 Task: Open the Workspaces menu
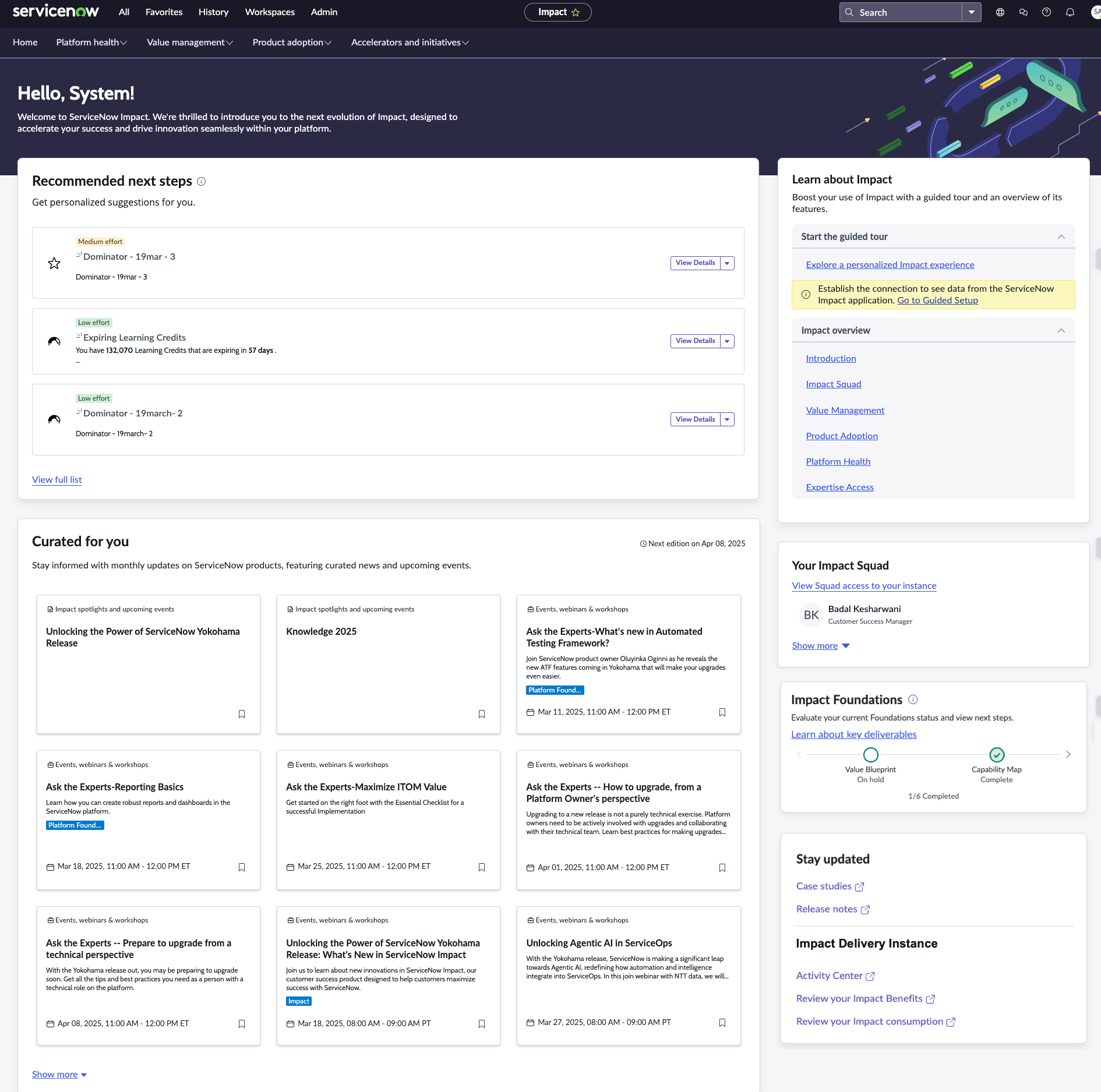point(270,12)
